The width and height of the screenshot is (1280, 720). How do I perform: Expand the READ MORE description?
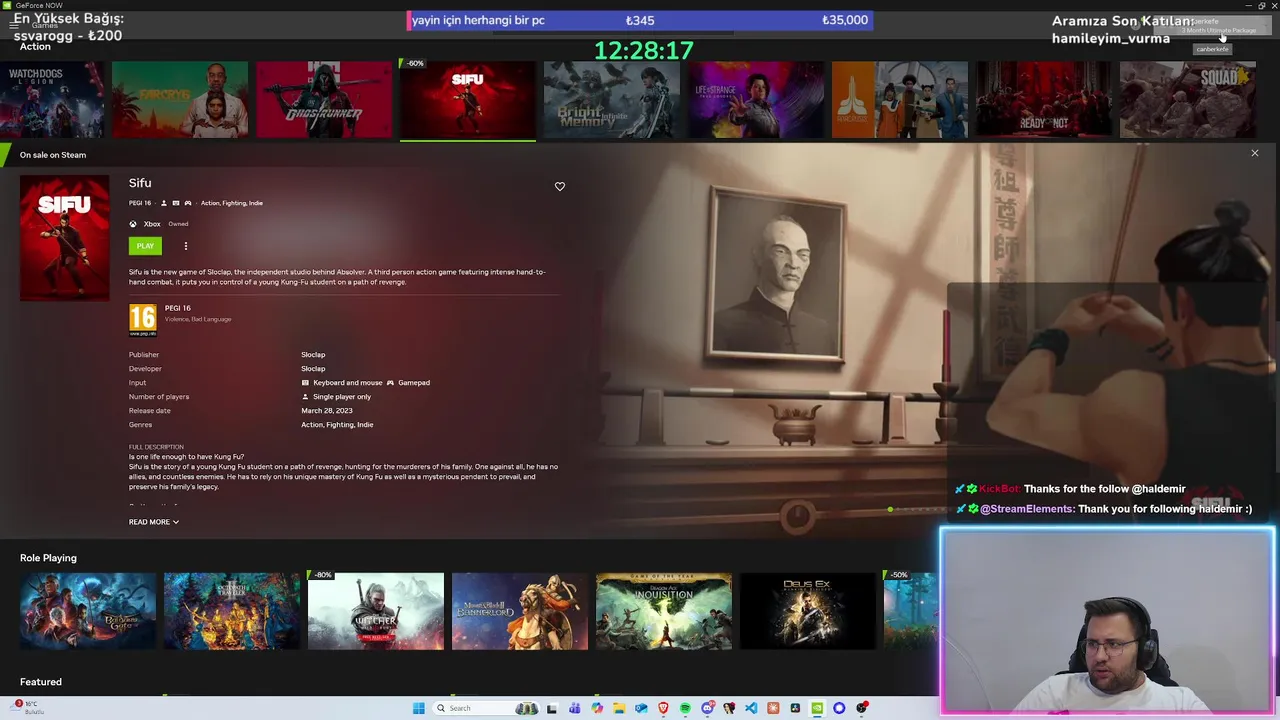[154, 522]
